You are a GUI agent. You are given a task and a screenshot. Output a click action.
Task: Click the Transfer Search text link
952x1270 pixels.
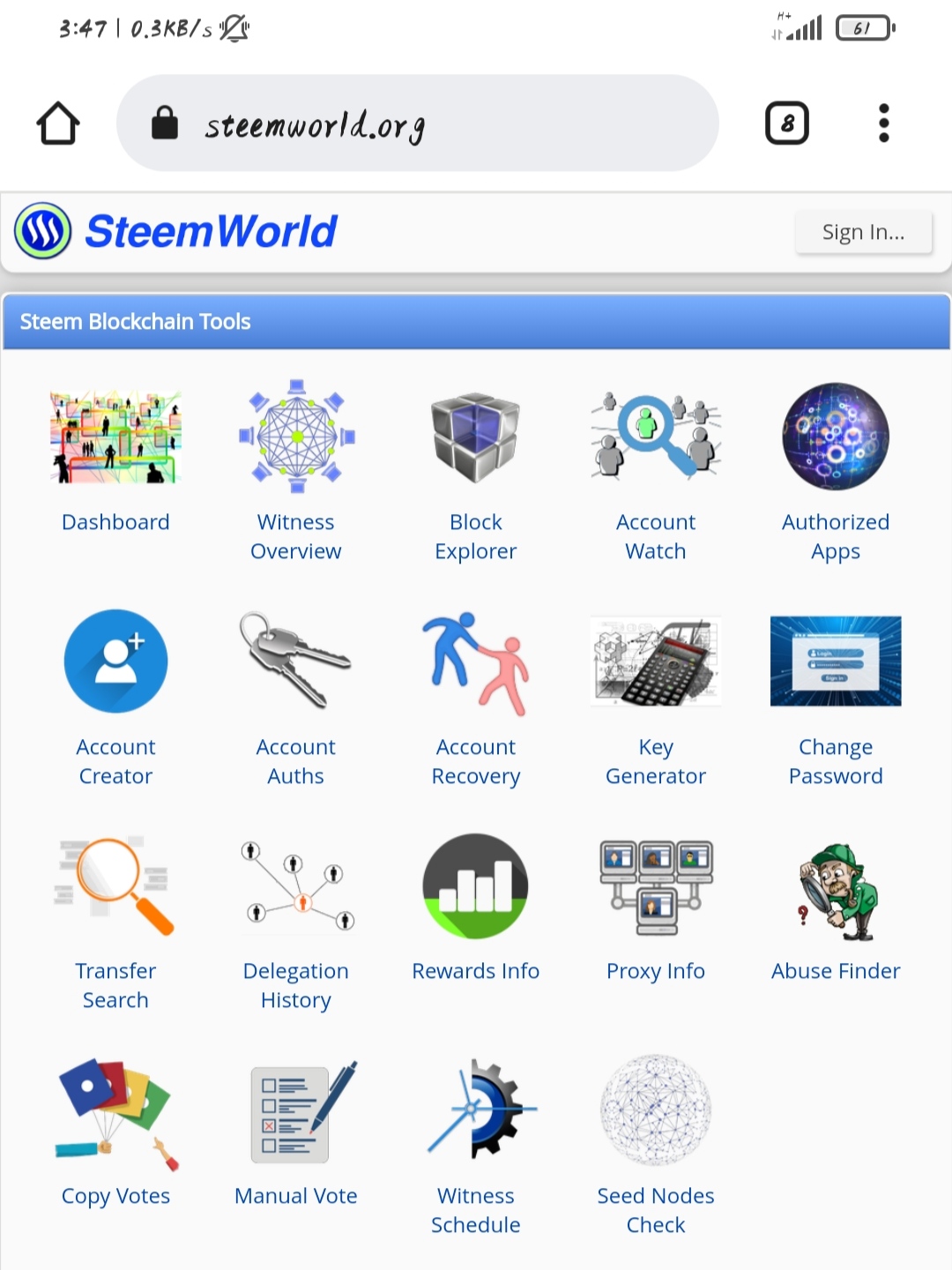[115, 985]
